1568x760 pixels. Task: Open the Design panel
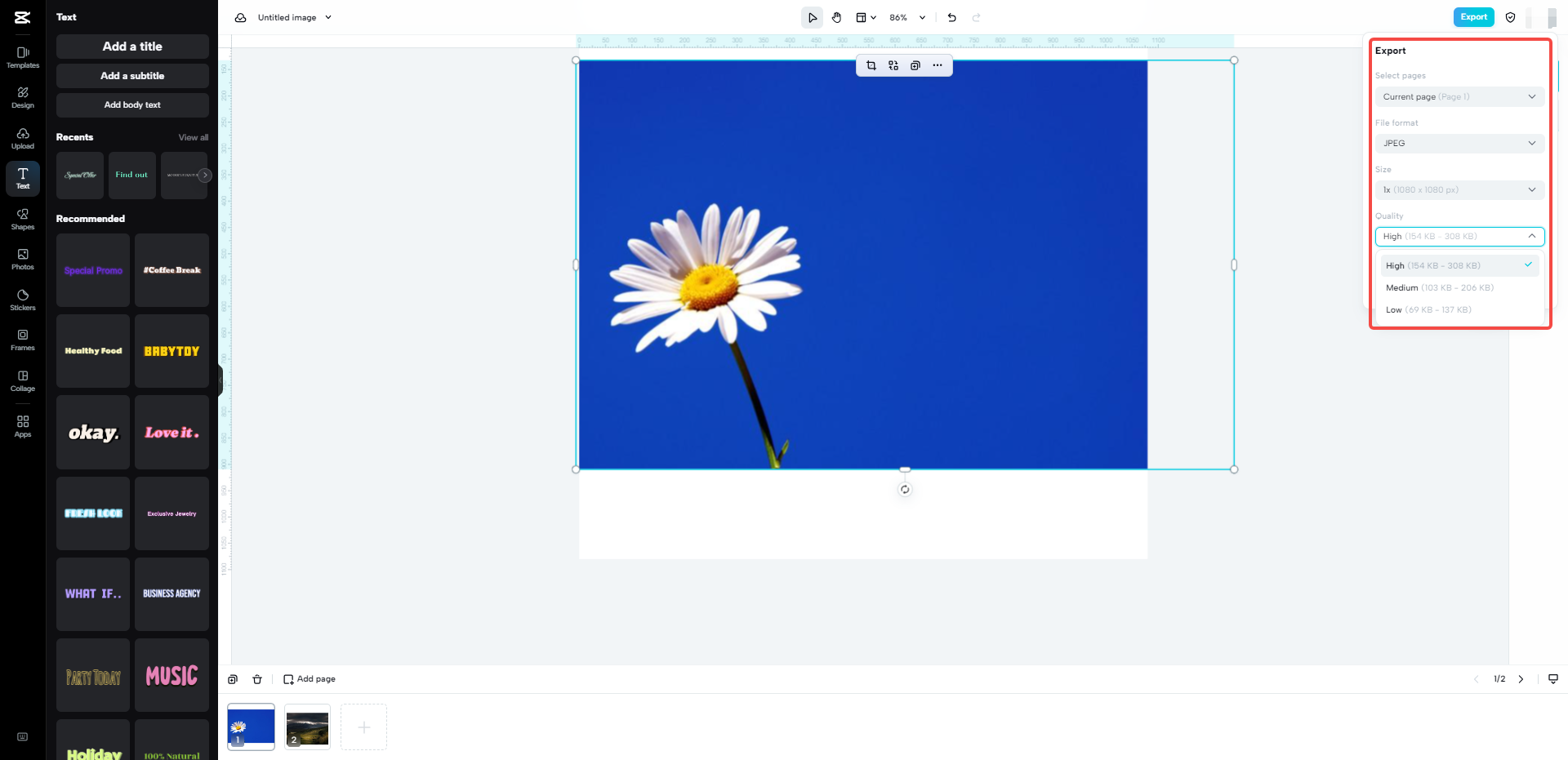[23, 98]
